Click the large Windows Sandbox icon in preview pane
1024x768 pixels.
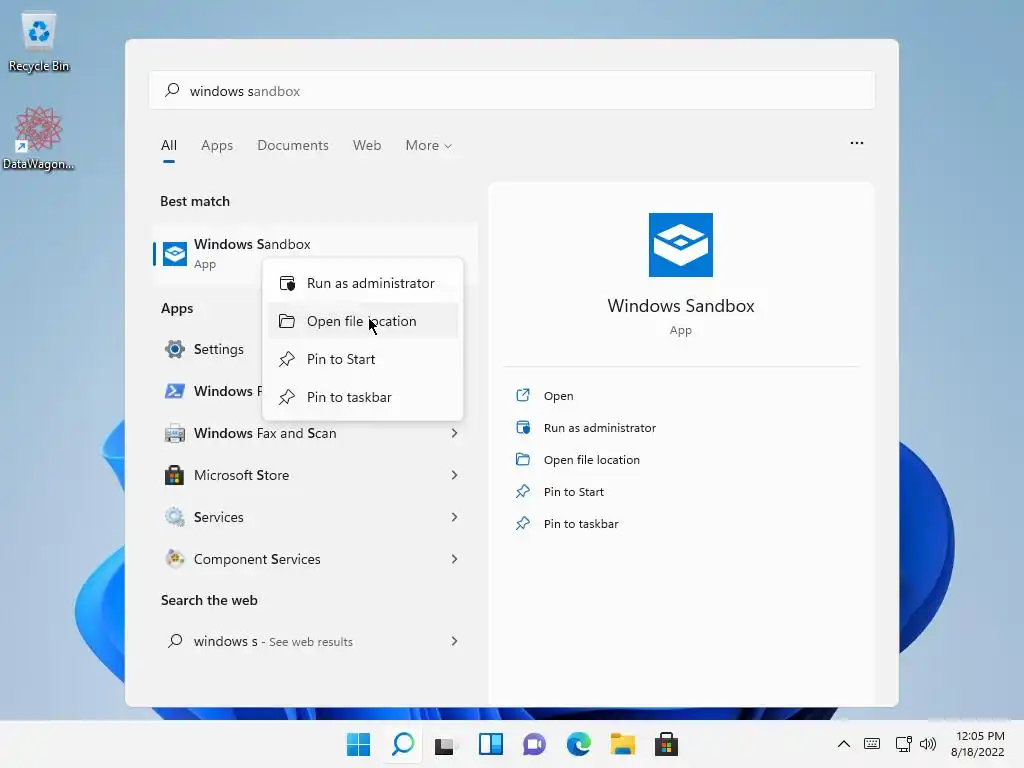[x=680, y=245]
